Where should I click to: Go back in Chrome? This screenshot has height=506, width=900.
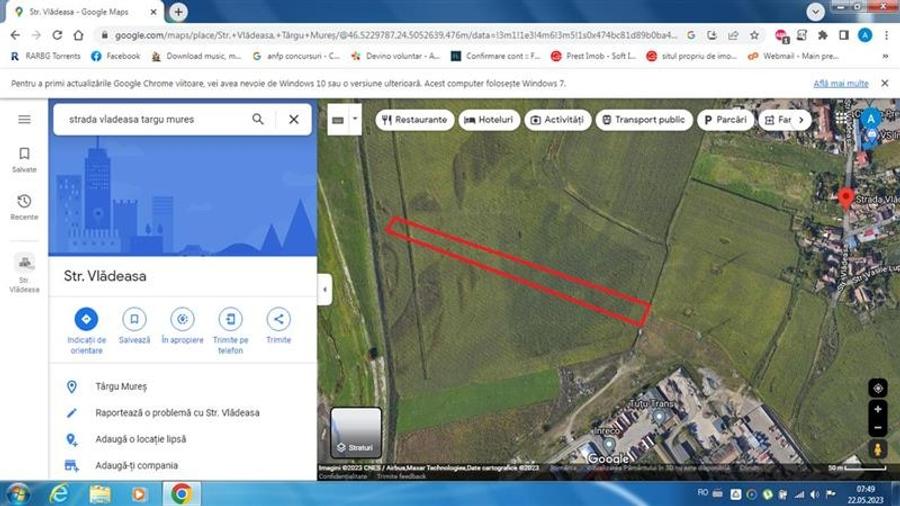[x=15, y=35]
